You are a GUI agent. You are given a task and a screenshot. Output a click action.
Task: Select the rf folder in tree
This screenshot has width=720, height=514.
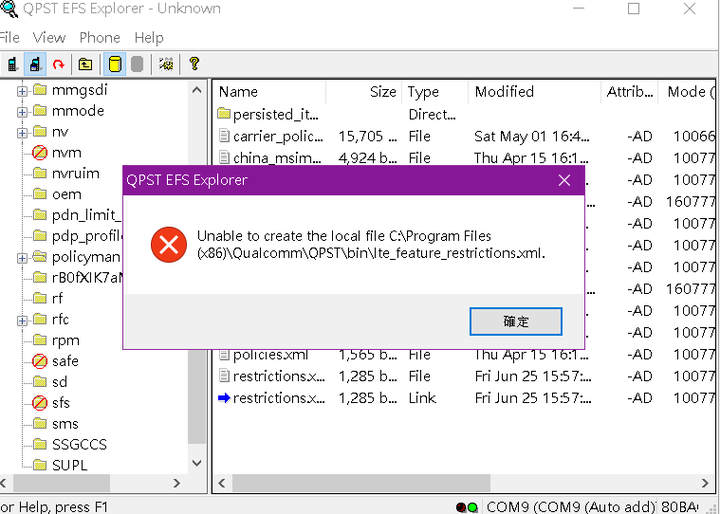pos(57,299)
